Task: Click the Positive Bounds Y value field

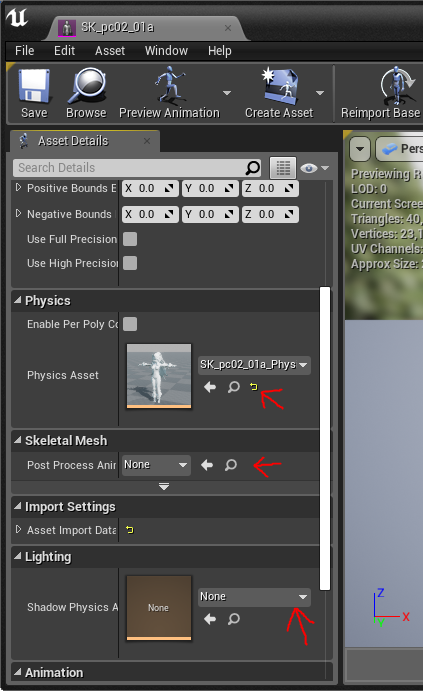Action: [210, 189]
